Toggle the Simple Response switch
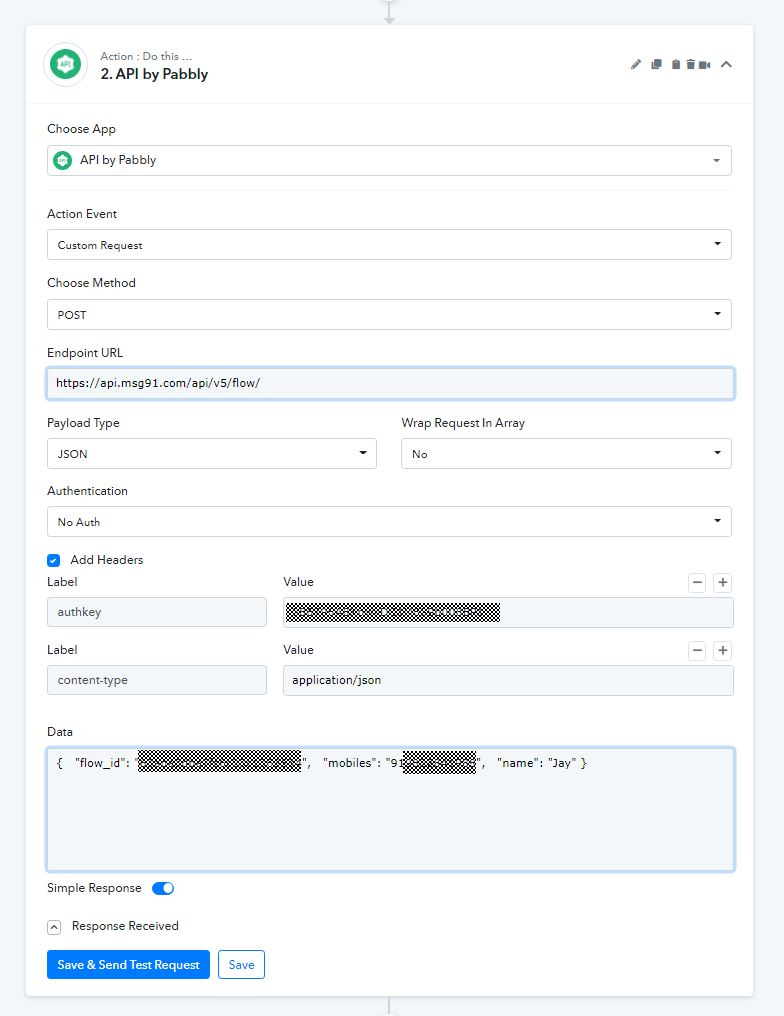The image size is (784, 1016). (163, 888)
